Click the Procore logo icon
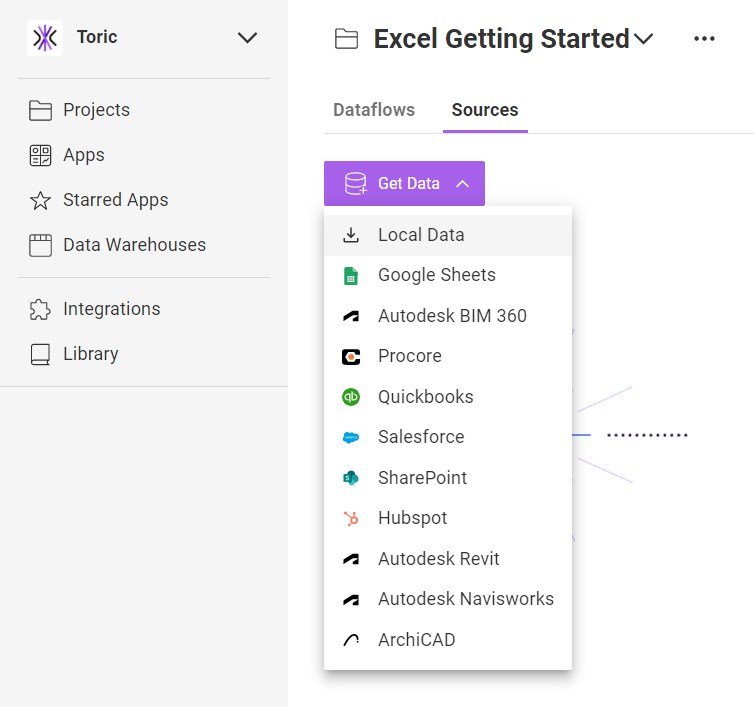The height and width of the screenshot is (707, 754). pos(351,356)
